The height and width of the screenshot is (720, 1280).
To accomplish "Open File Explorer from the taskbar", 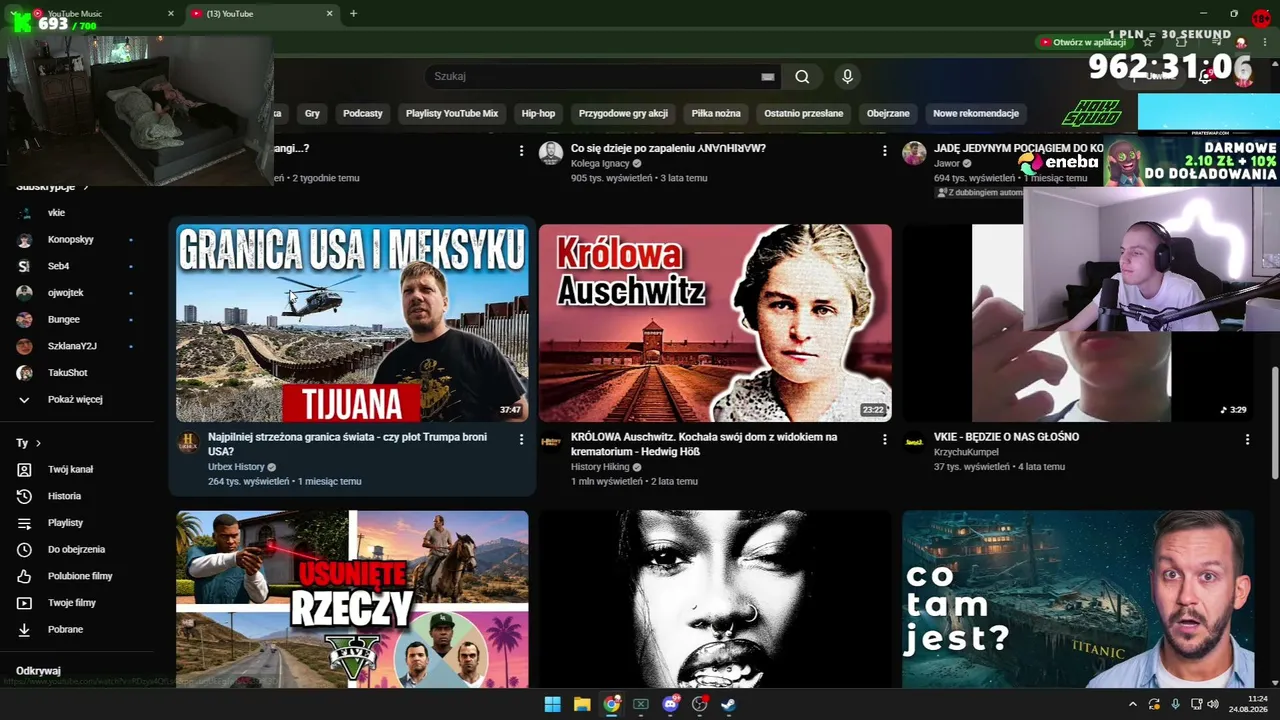I will pyautogui.click(x=582, y=704).
